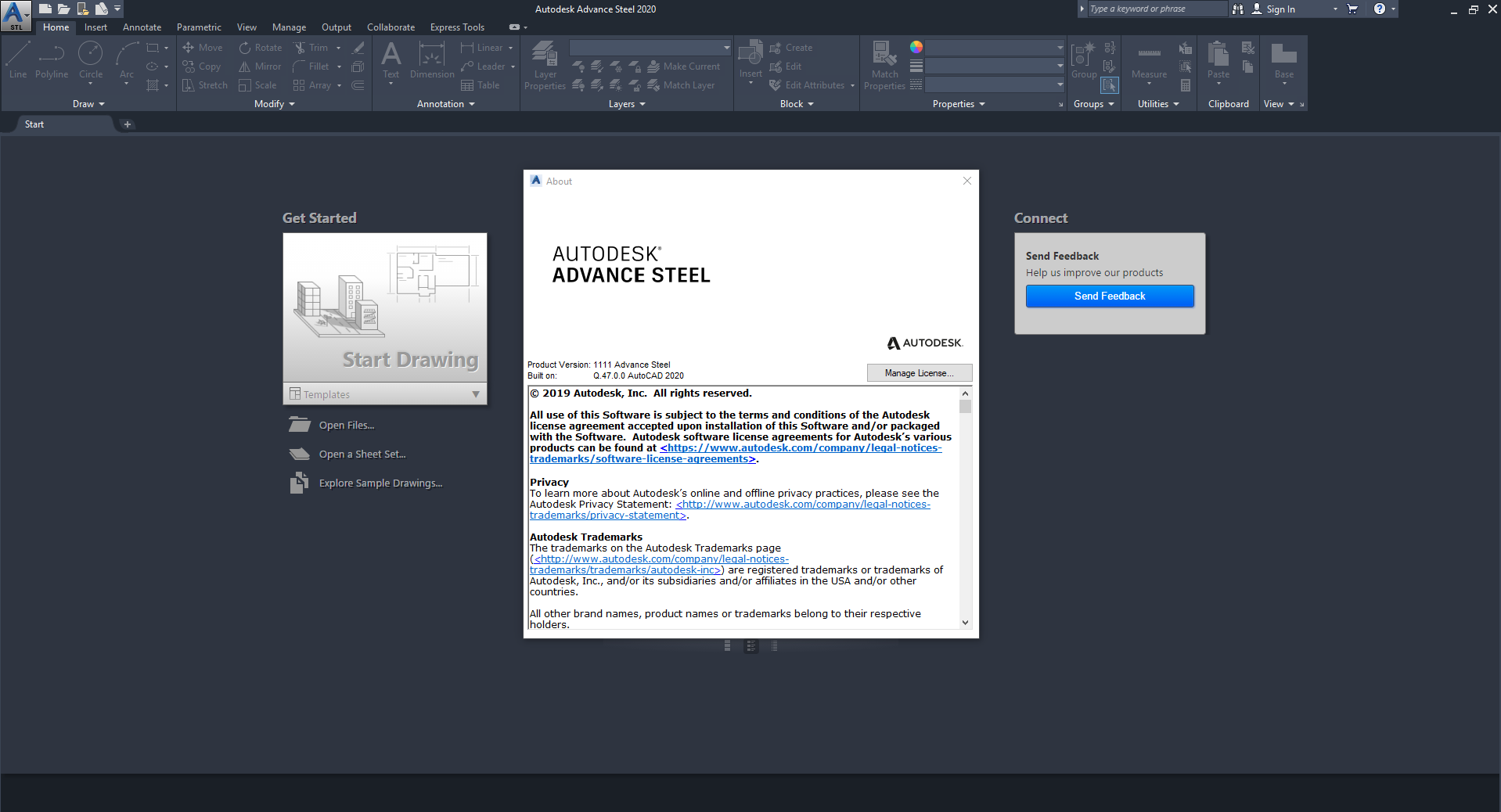Click the Erase tool icon in Modify panel
The width and height of the screenshot is (1501, 812).
358,48
